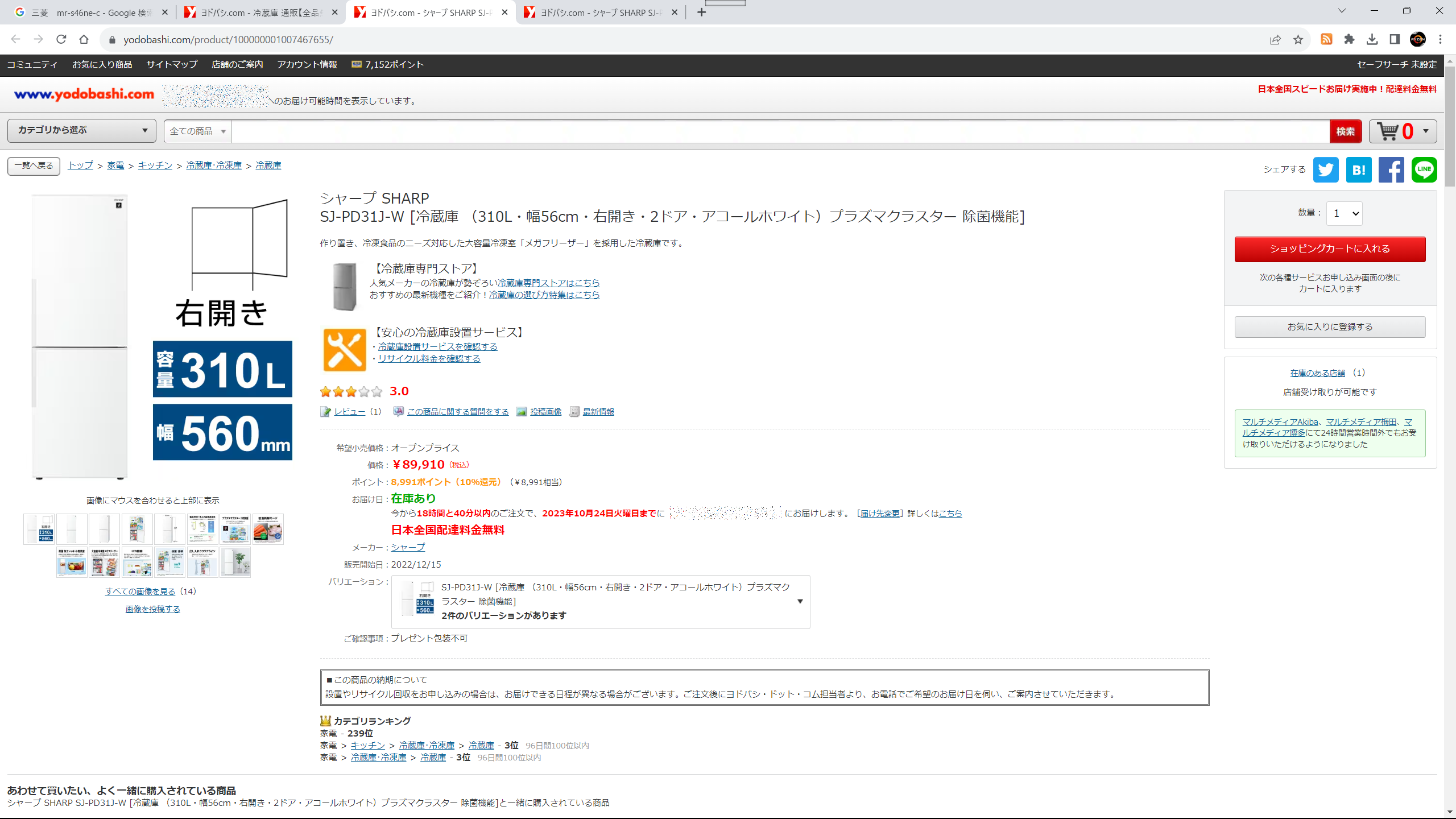
Task: Share product via LINE icon
Action: coord(1424,169)
